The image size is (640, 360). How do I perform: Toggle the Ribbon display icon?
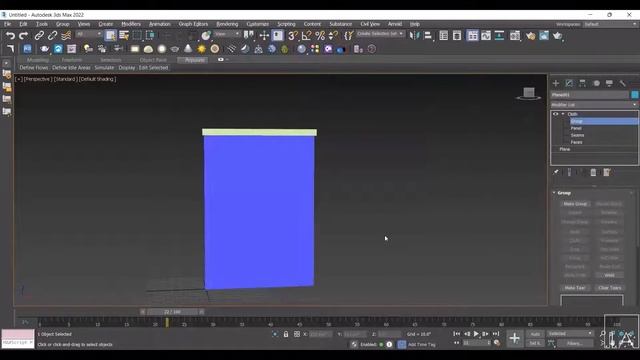click(x=472, y=36)
